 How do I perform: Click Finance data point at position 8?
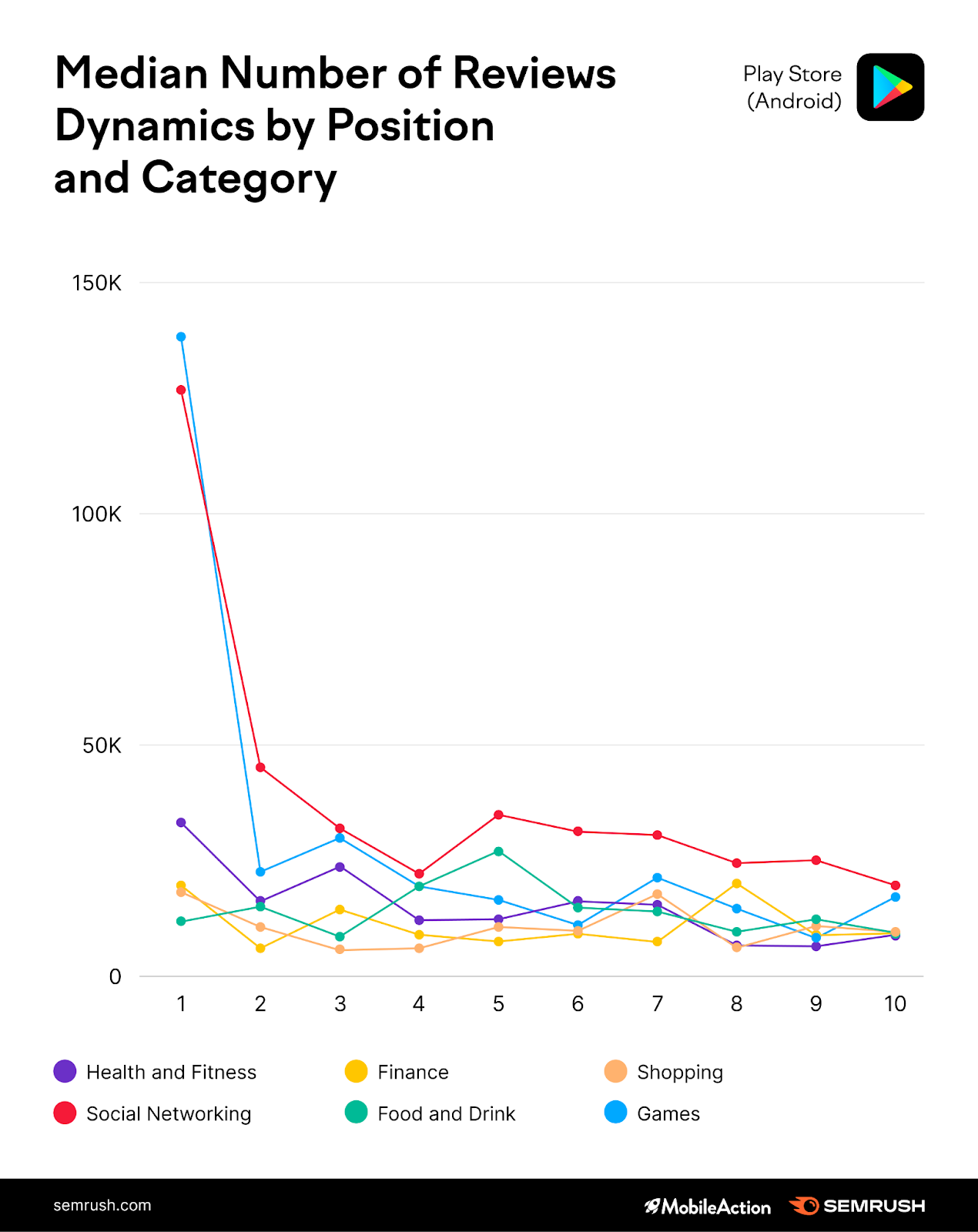736,883
